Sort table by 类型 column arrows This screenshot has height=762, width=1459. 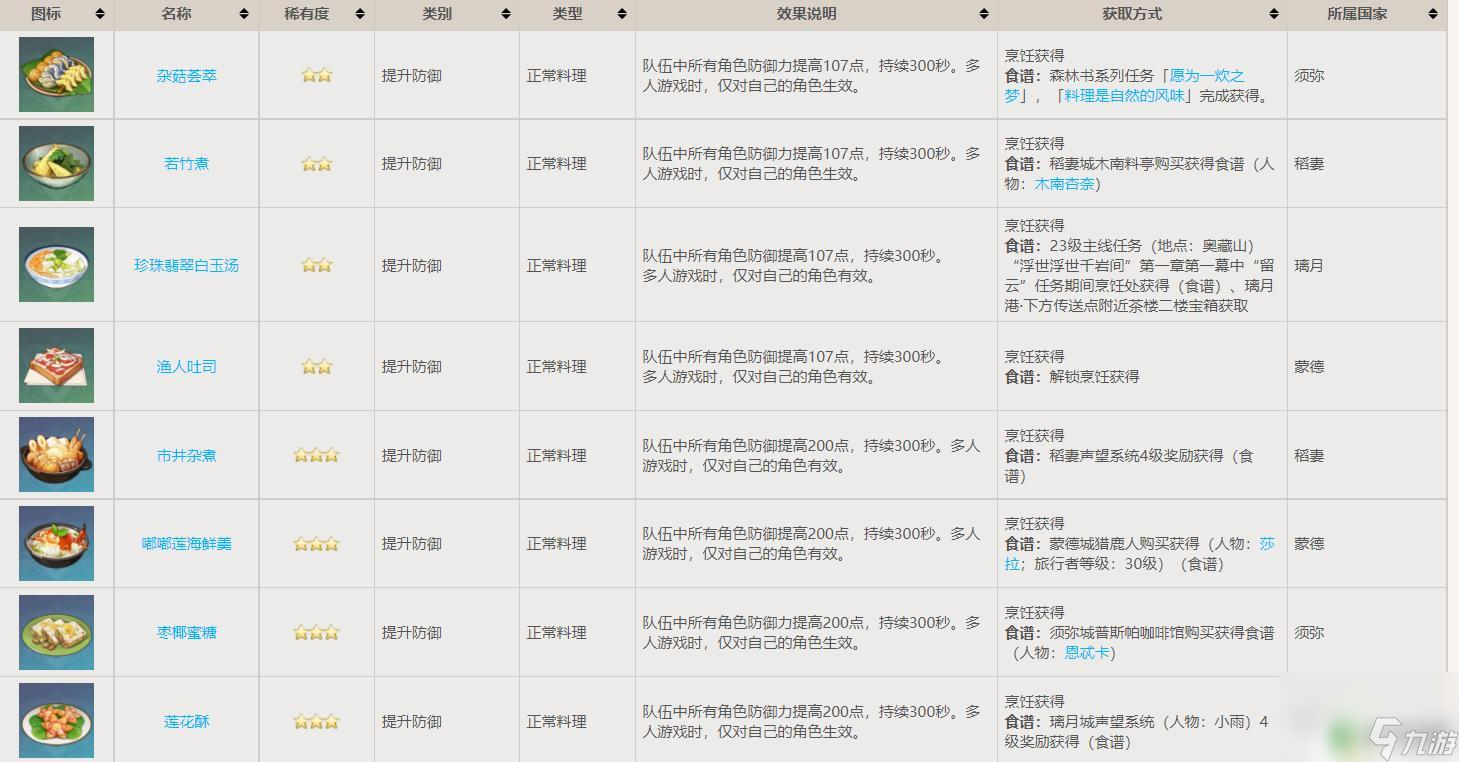621,14
